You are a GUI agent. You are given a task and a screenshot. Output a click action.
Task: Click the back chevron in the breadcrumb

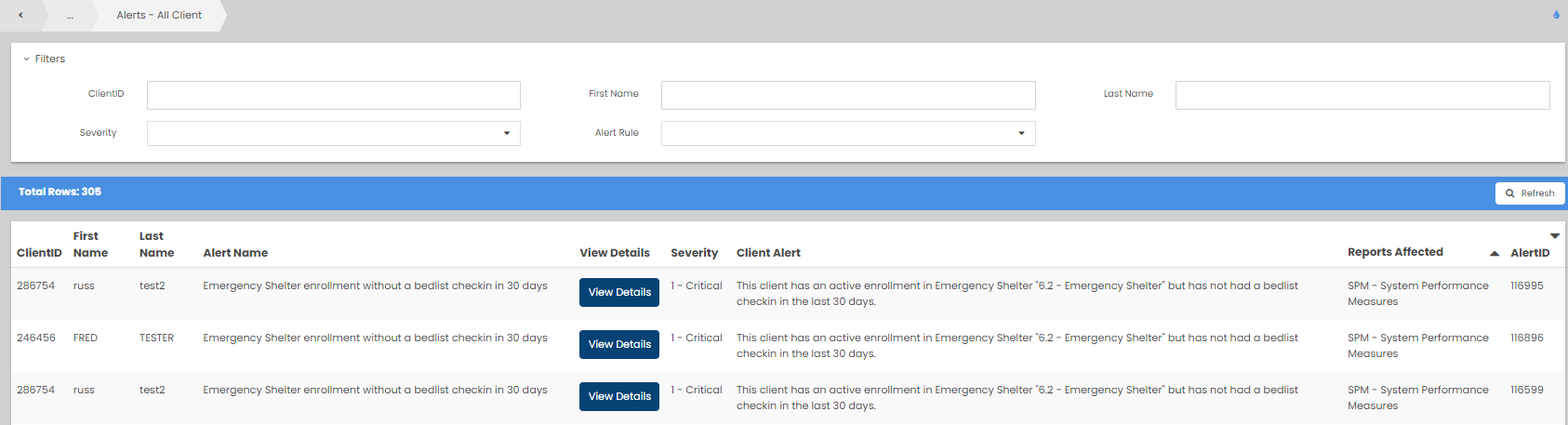20,15
